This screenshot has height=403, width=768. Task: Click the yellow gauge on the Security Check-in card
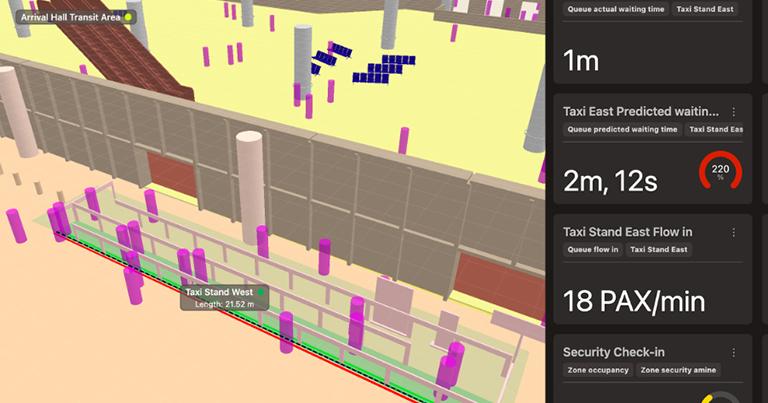[720, 397]
